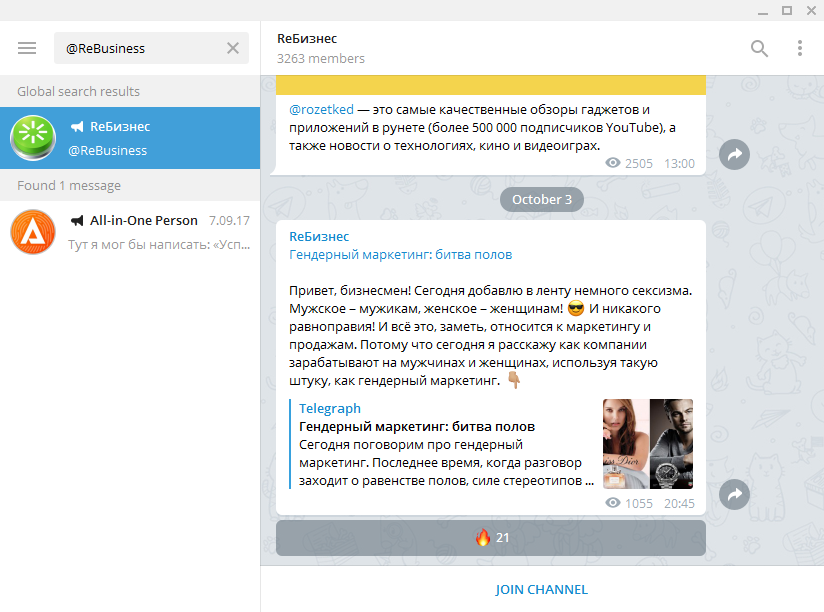Click the JOIN CHANNEL button

coord(541,589)
